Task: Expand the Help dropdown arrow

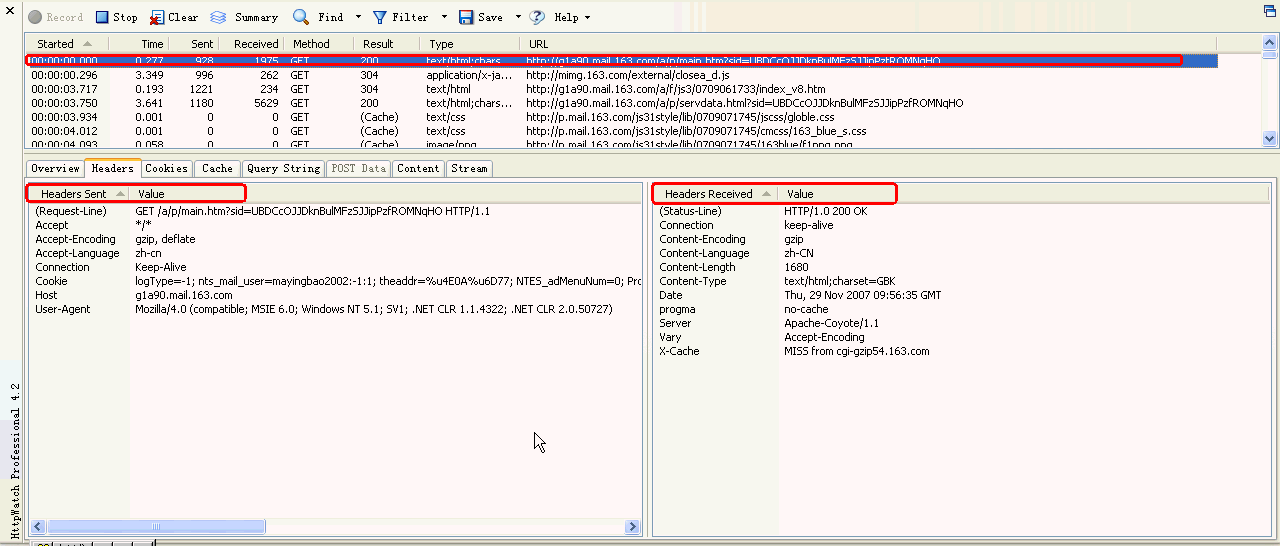Action: (587, 17)
